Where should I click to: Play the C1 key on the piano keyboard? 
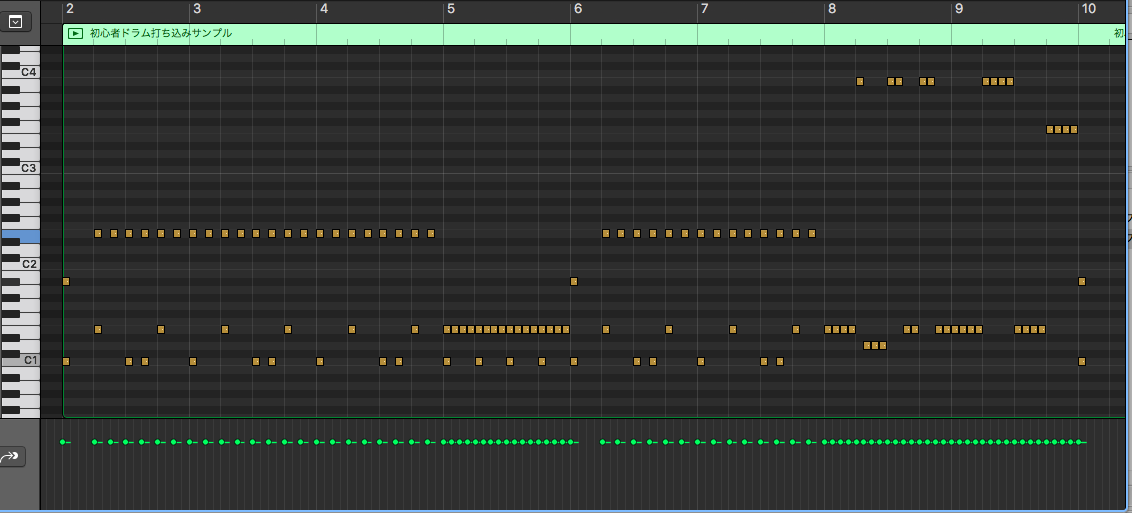click(x=20, y=360)
